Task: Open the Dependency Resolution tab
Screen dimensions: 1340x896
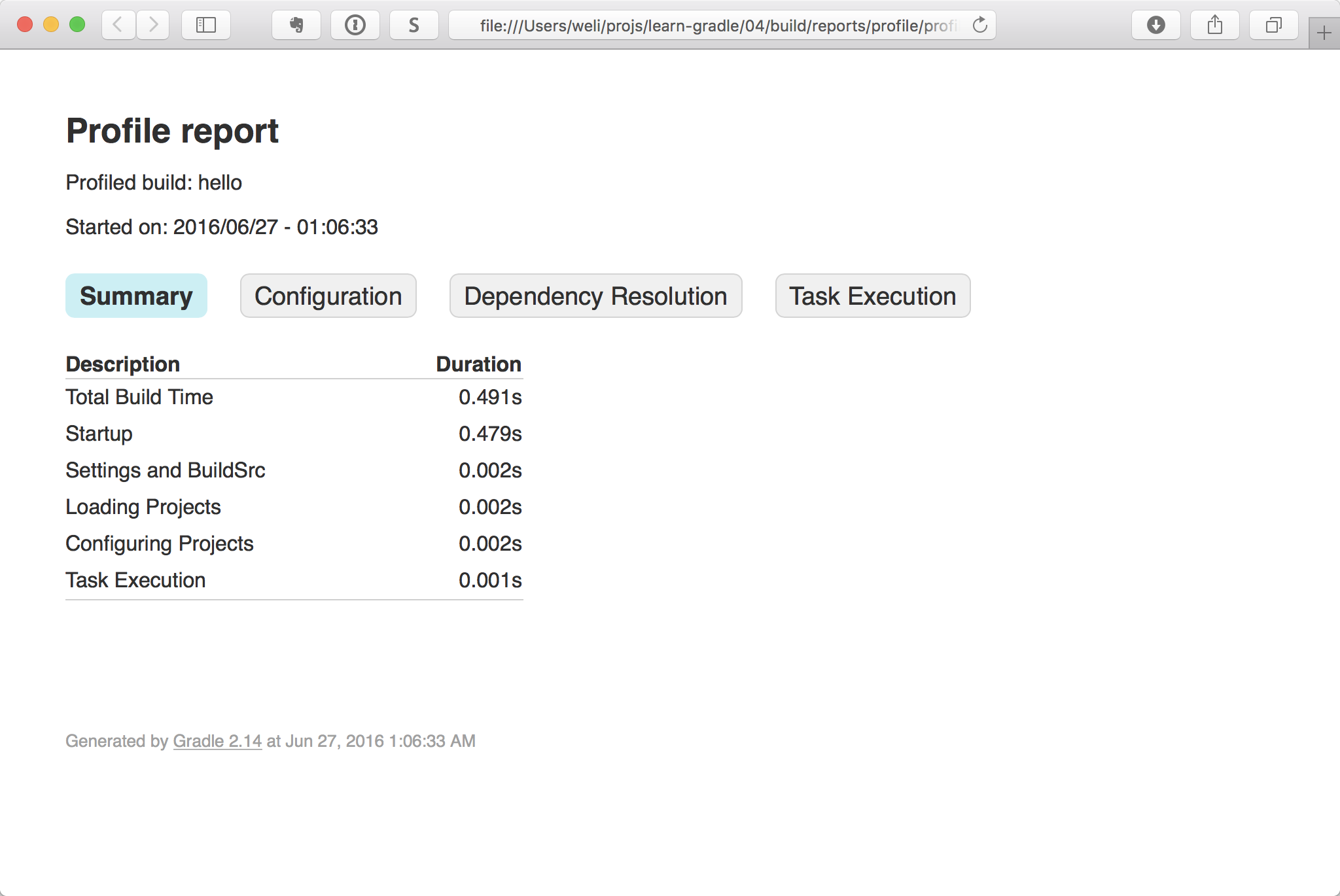Action: (595, 296)
